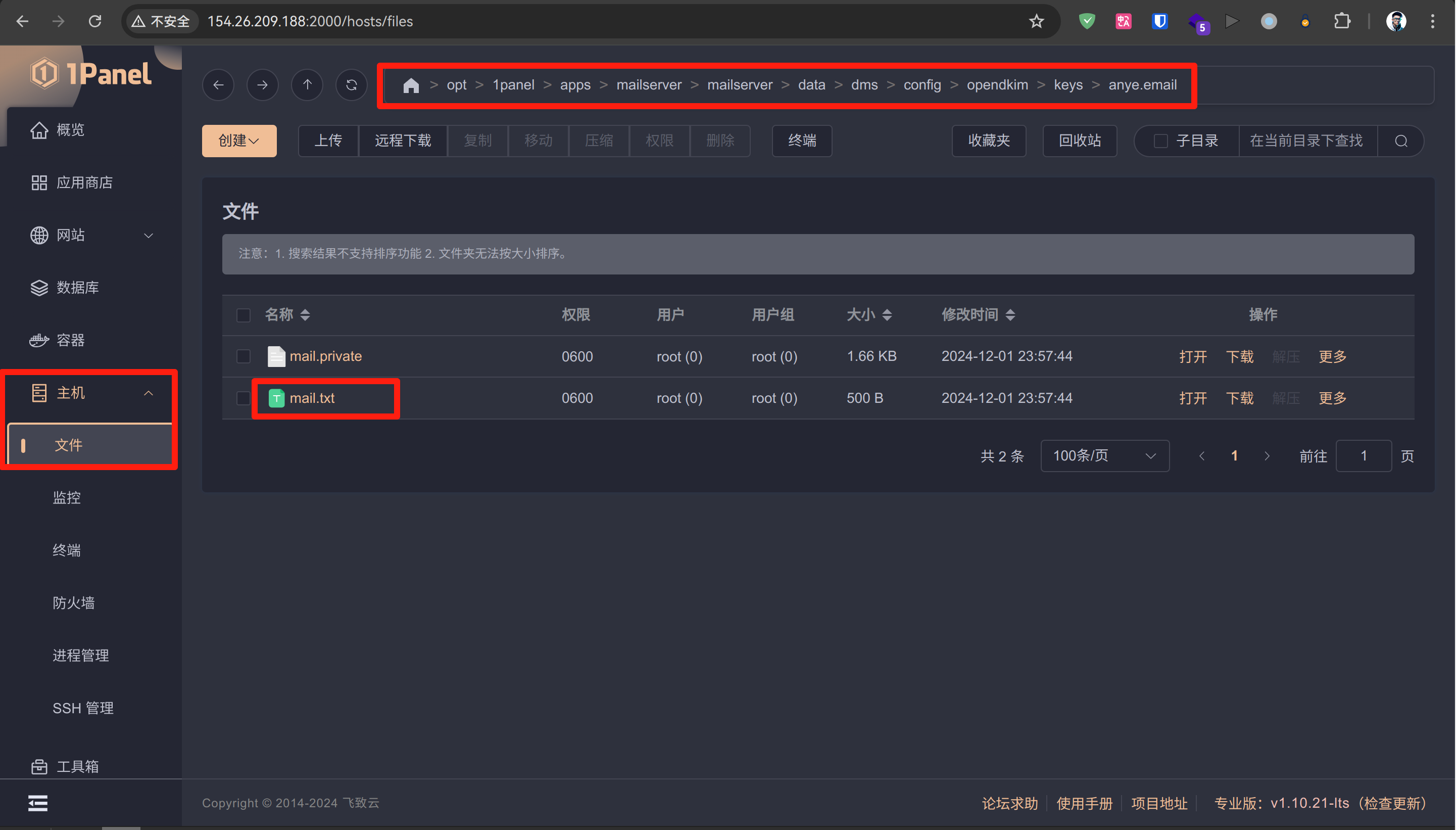
Task: Check the mail.private file checkbox
Action: [x=243, y=356]
